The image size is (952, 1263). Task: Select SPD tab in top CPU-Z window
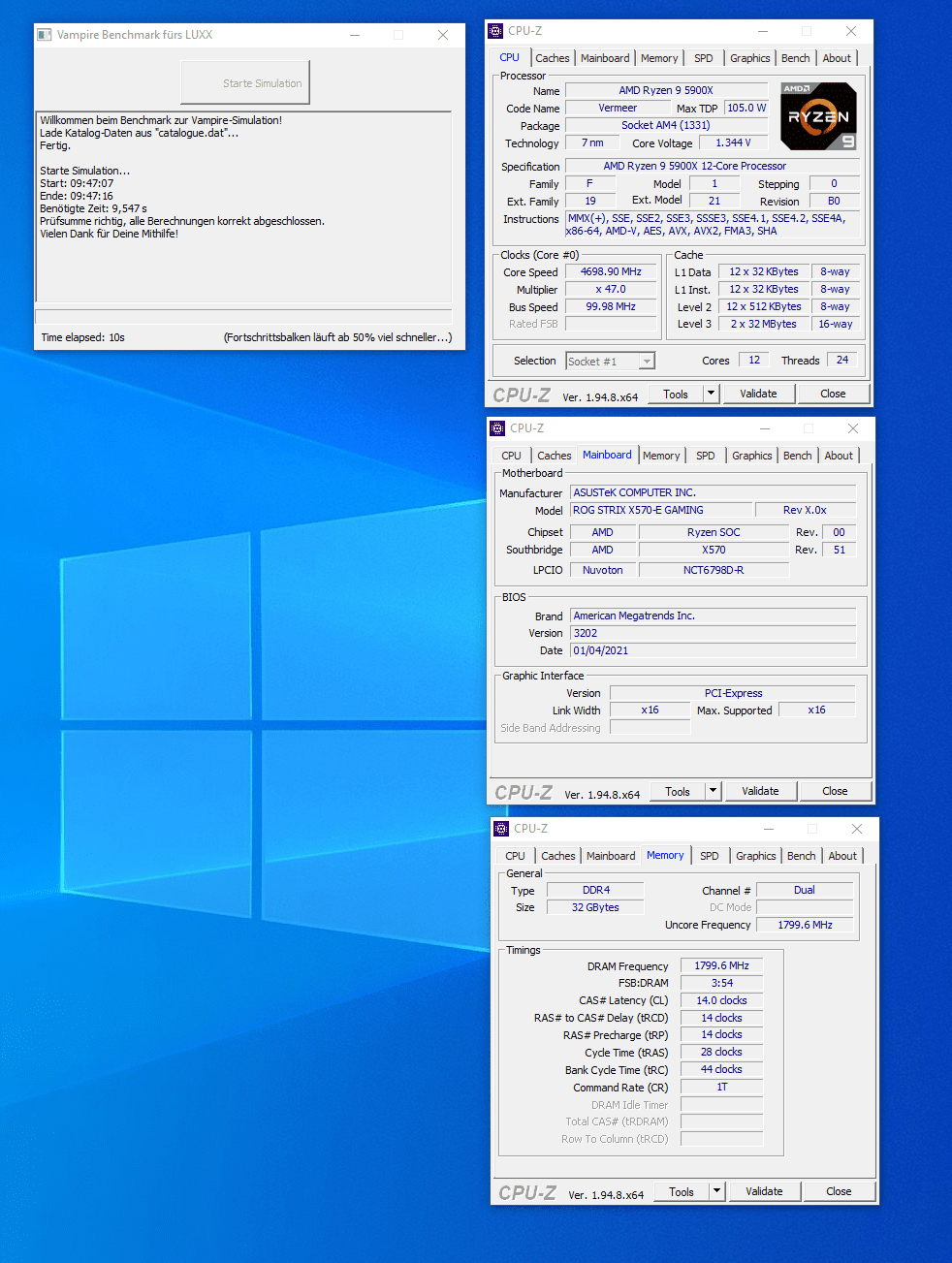point(704,58)
